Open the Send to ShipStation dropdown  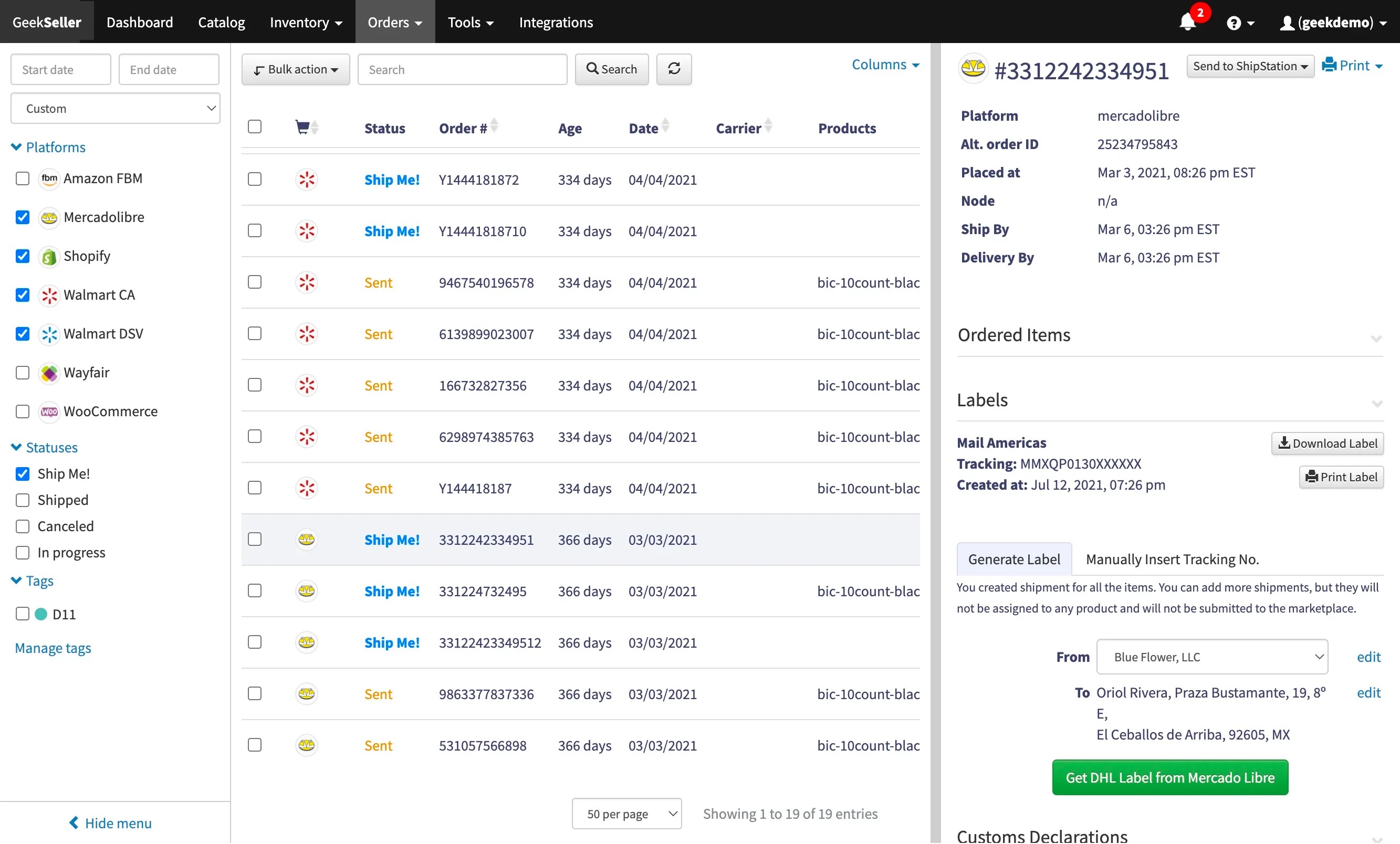(x=1249, y=67)
